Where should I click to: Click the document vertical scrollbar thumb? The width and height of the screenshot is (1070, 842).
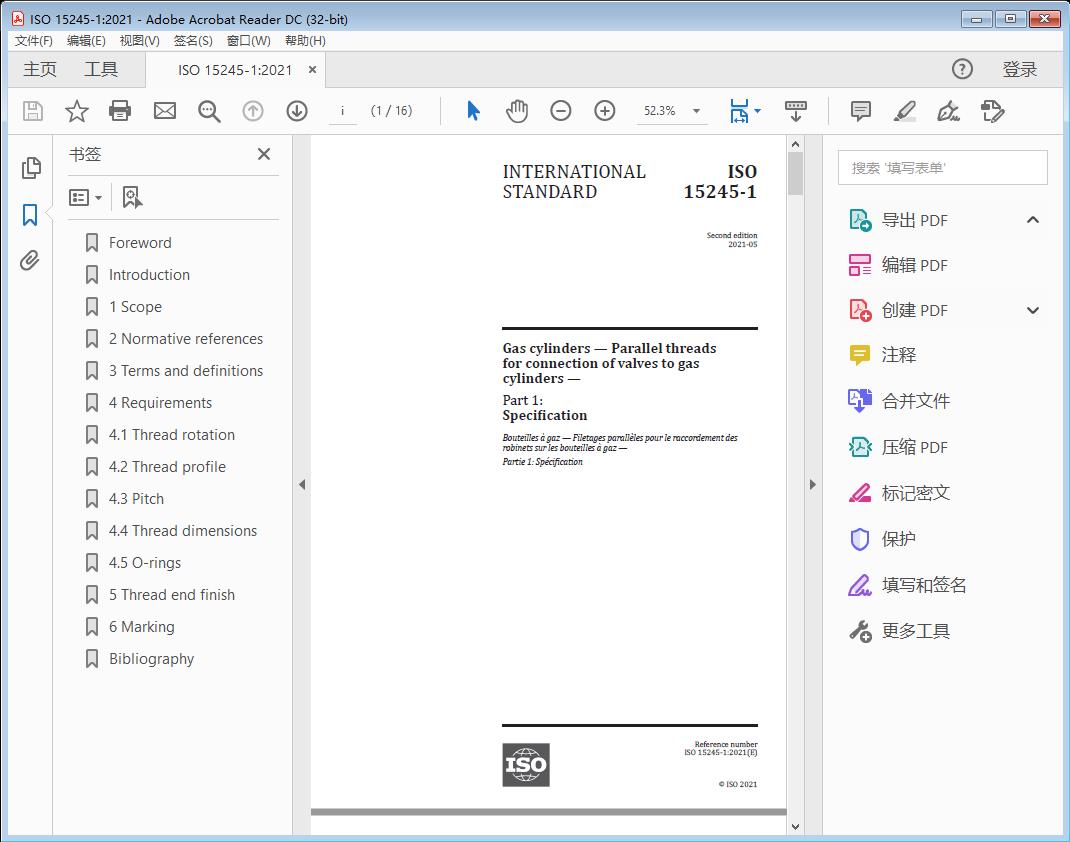795,173
